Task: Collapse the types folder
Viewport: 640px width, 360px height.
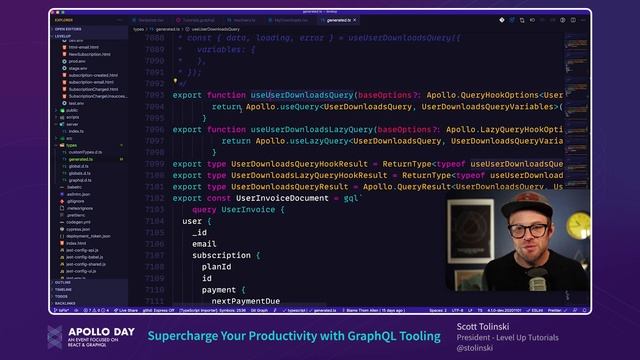Action: tap(71, 145)
